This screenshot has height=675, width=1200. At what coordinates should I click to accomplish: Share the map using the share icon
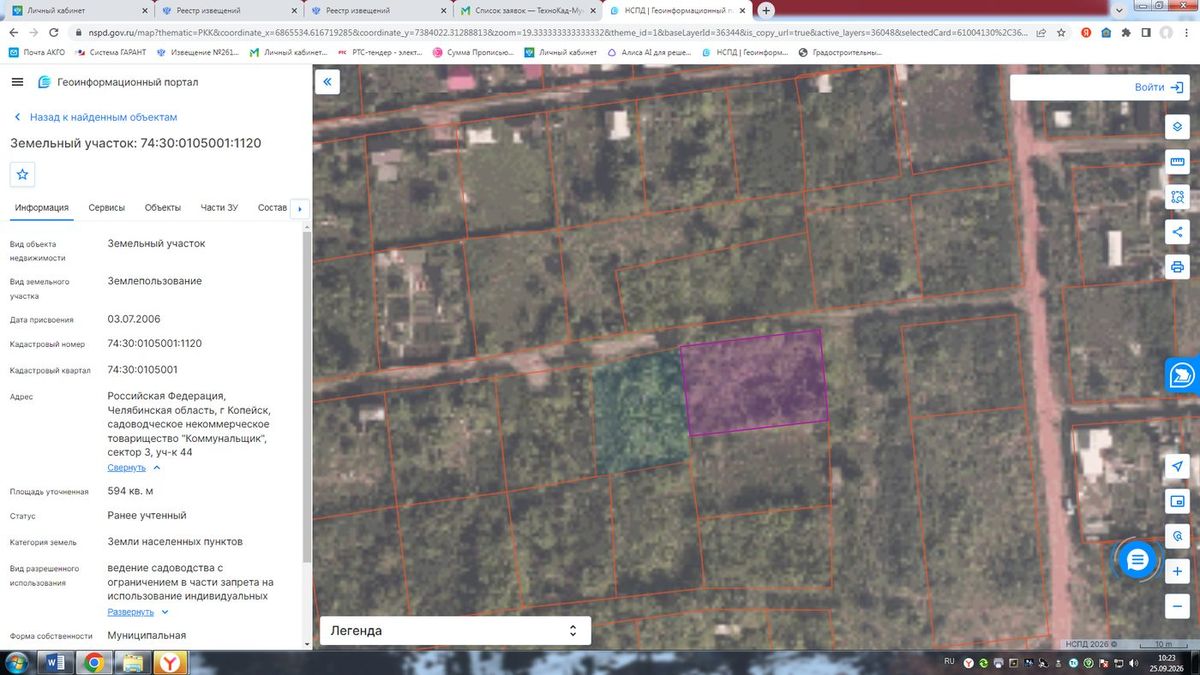coord(1177,232)
